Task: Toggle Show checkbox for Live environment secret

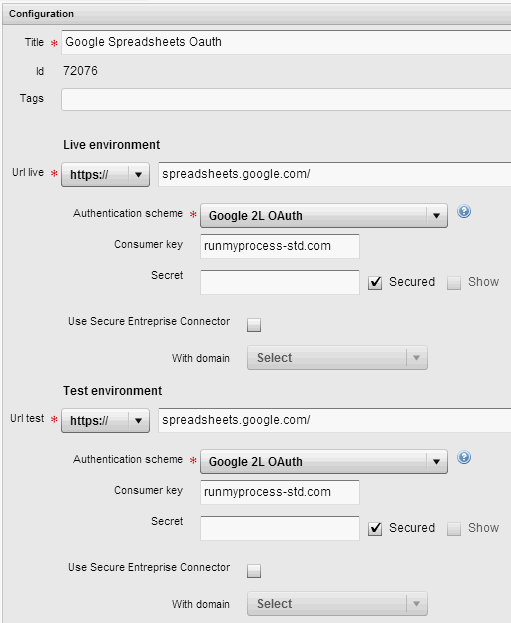Action: (454, 283)
